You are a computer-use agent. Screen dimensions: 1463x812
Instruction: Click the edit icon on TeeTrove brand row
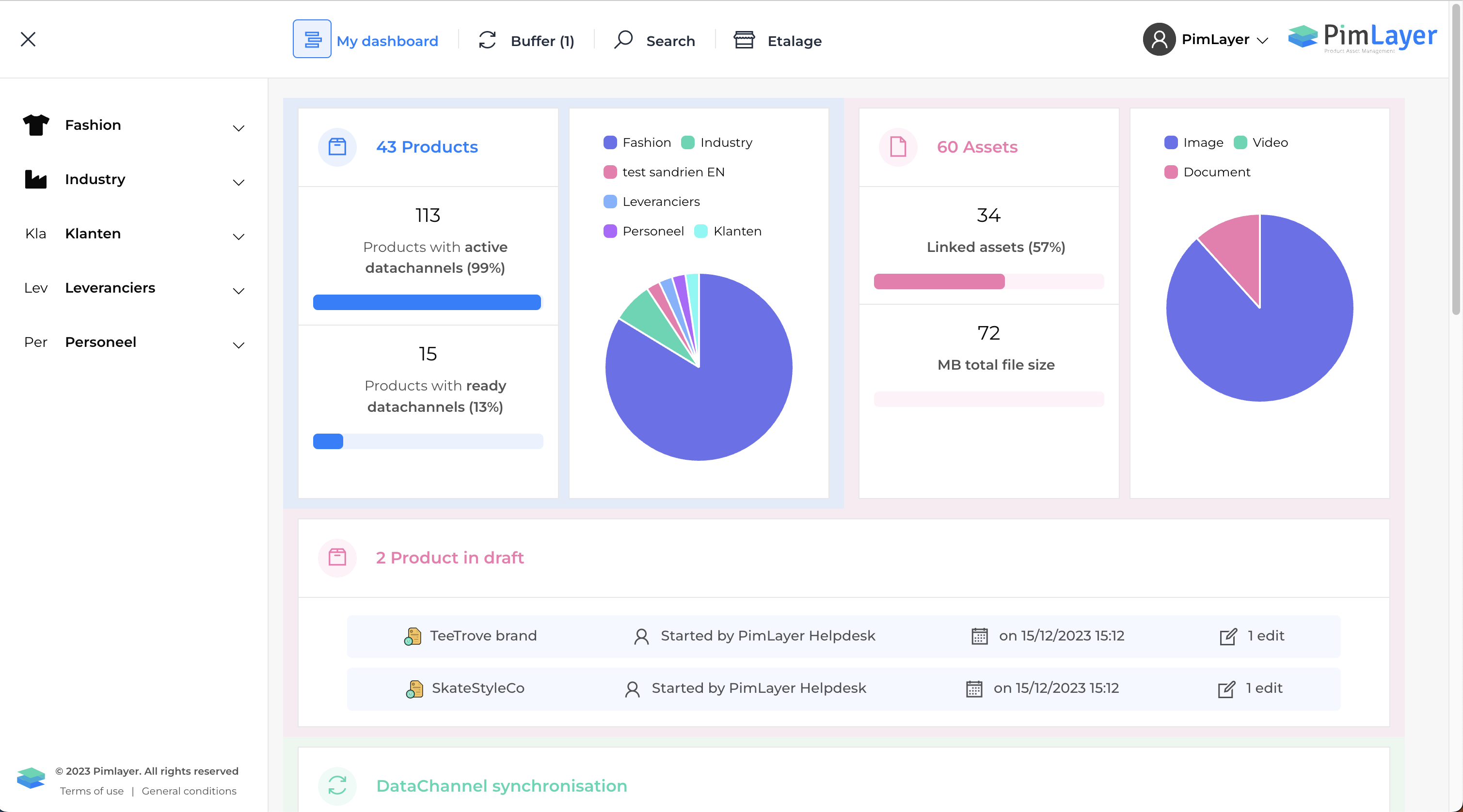[x=1227, y=637]
